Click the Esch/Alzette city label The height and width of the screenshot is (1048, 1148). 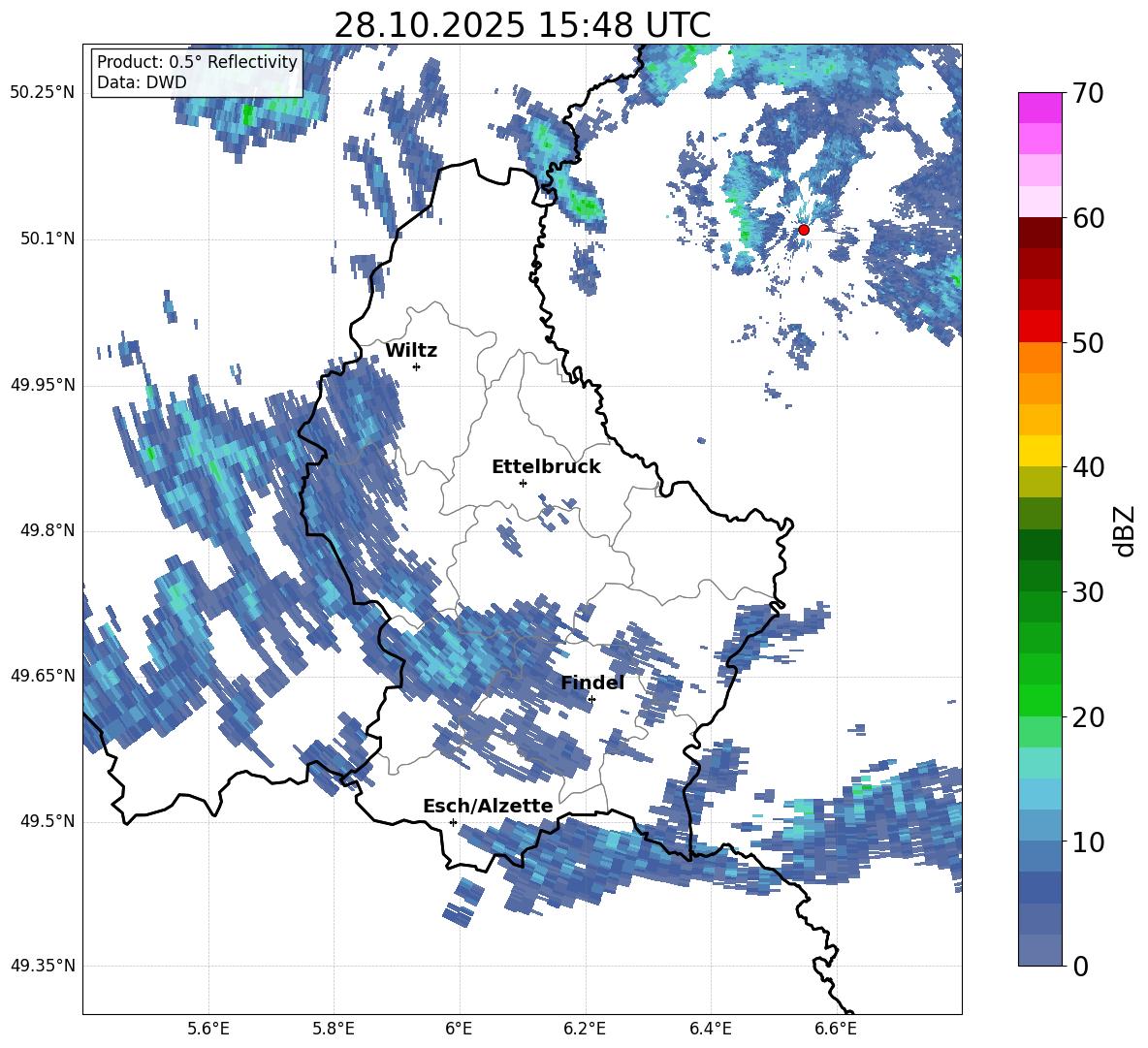488,806
